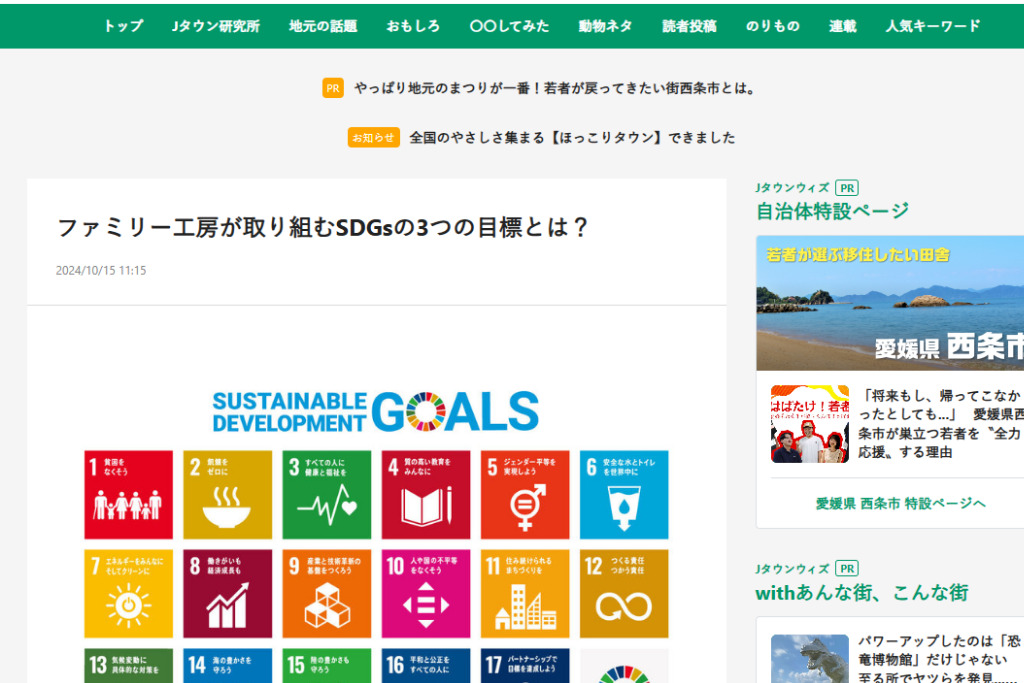Open the withあんな街、こんな街 heading
The image size is (1024, 683).
[861, 593]
